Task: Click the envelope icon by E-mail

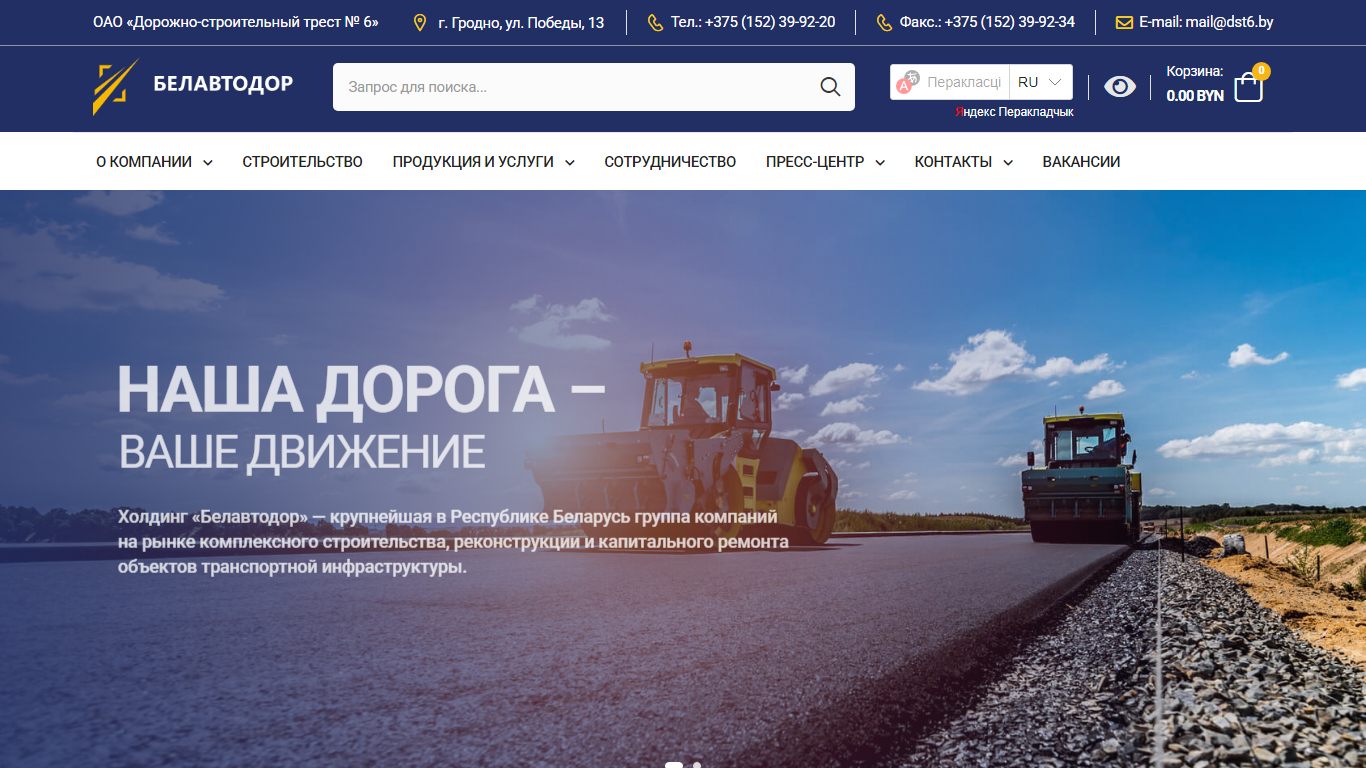Action: (x=1124, y=22)
